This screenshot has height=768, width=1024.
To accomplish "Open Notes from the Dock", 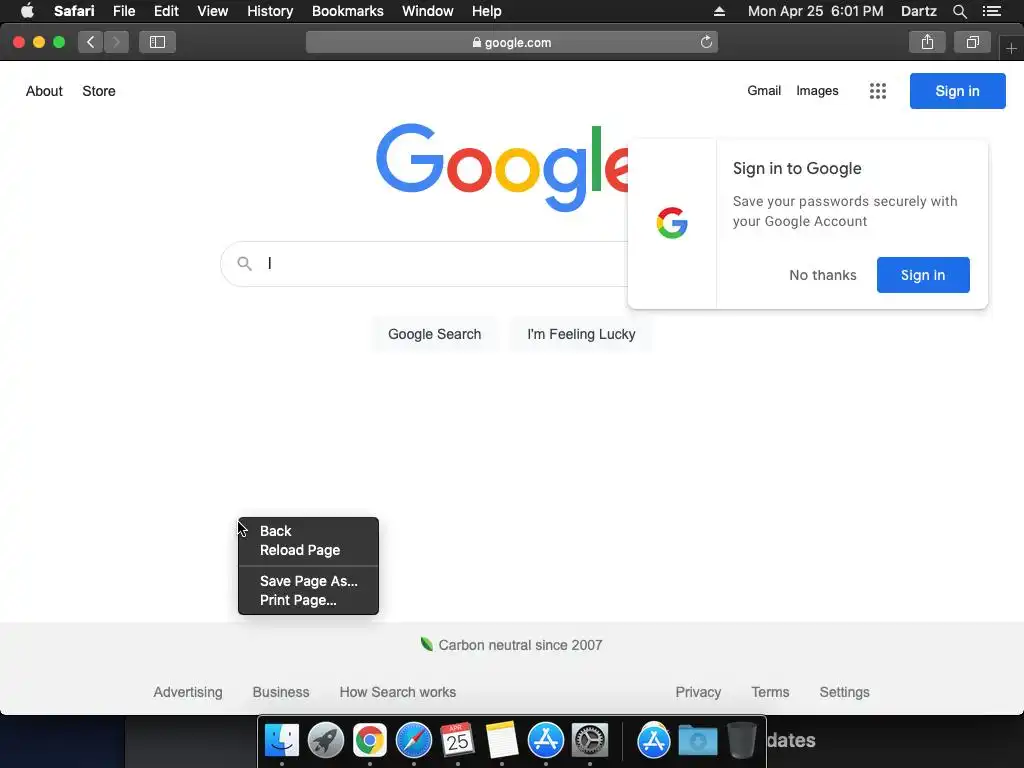I will click(x=502, y=740).
